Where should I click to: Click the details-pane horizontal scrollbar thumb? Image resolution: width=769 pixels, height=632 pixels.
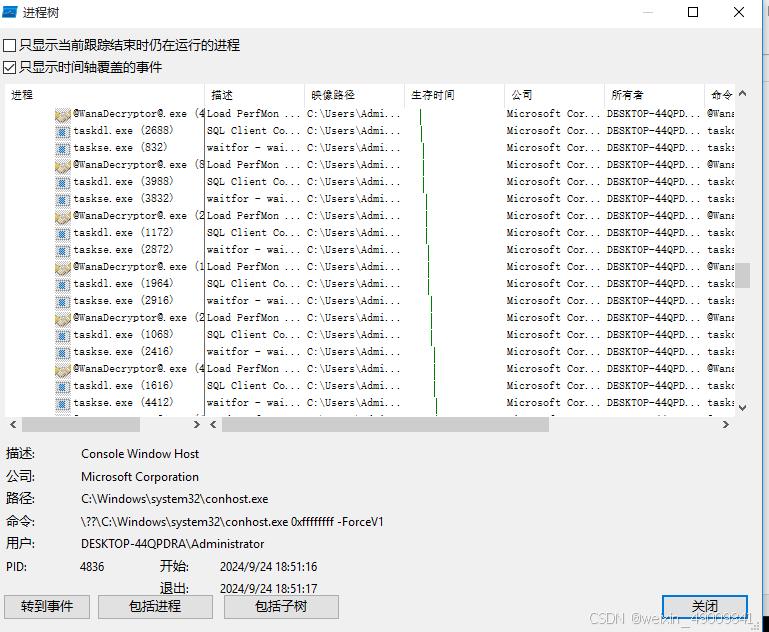[x=385, y=425]
